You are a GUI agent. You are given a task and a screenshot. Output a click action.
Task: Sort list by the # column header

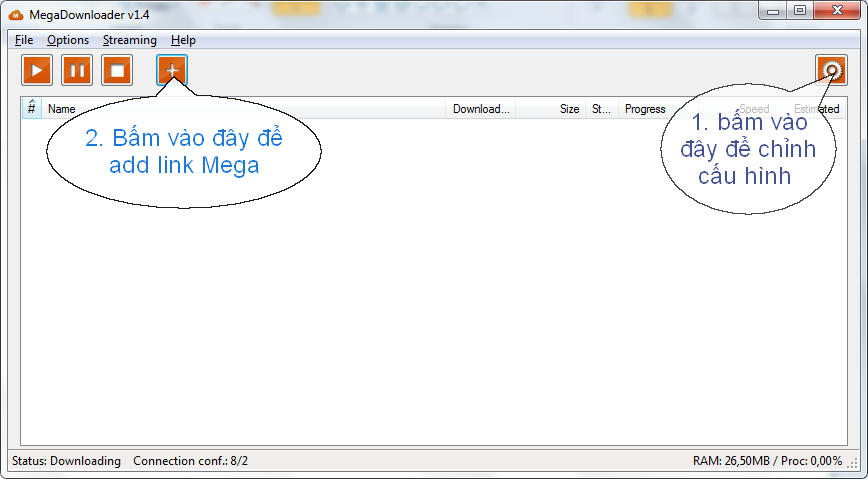[31, 108]
